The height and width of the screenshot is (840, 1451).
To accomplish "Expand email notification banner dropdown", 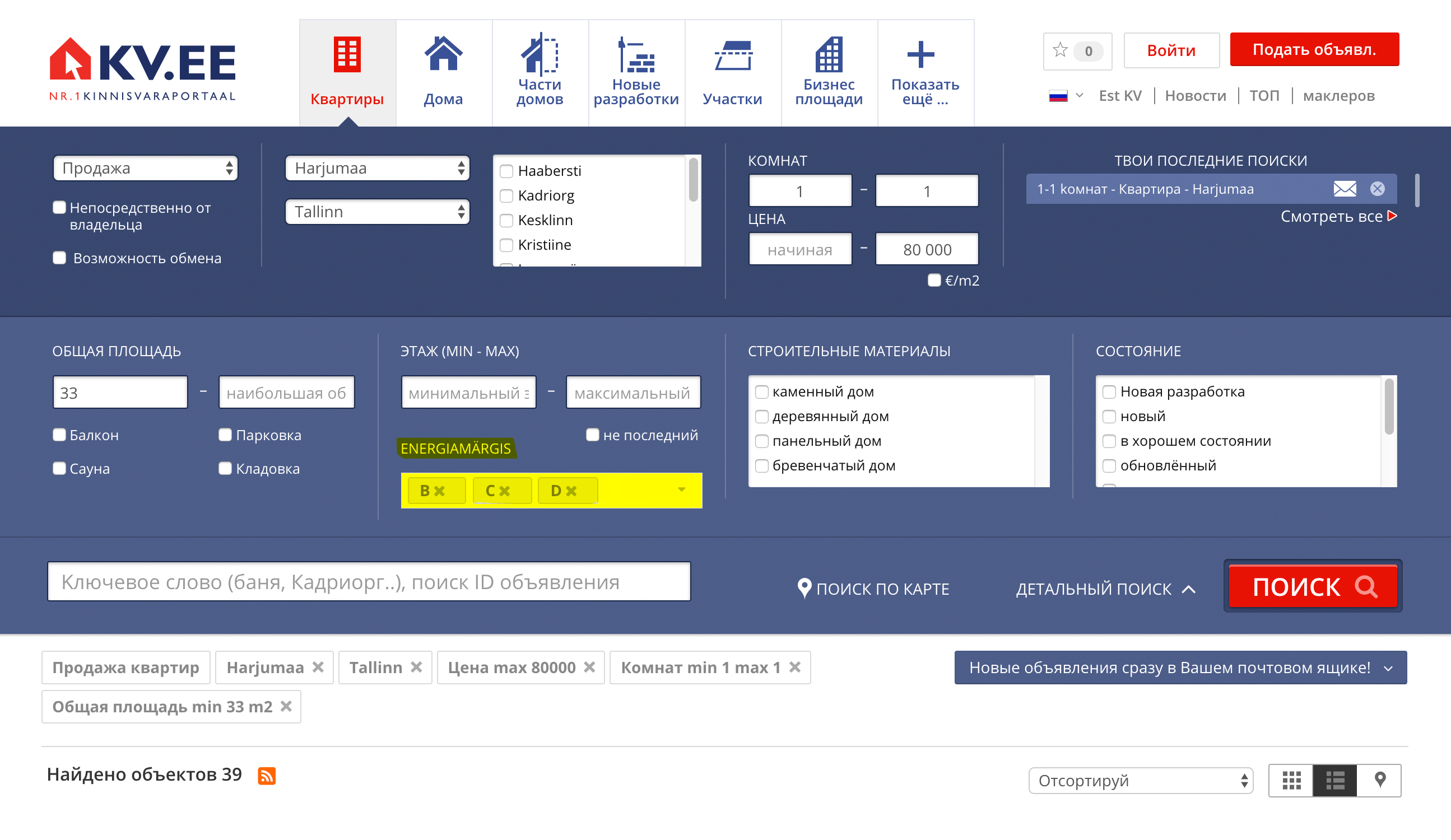I will coord(1388,668).
